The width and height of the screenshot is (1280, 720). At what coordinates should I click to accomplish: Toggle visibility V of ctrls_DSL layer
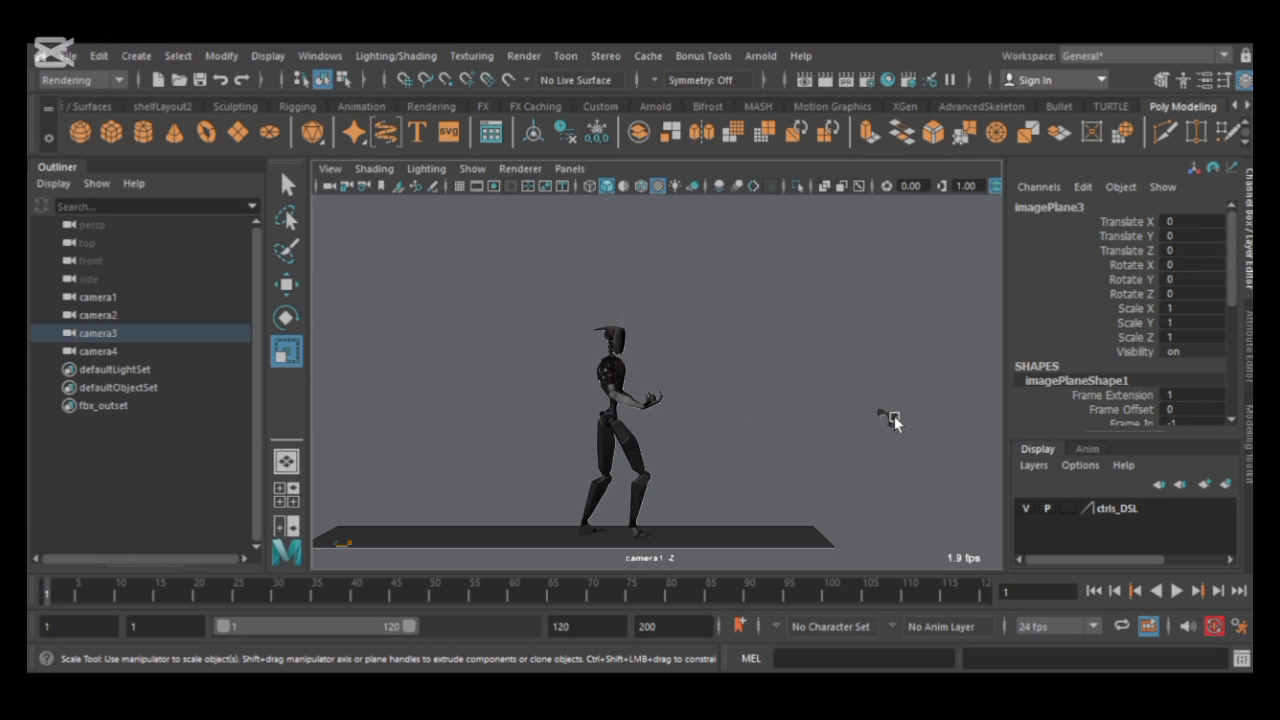(x=1025, y=508)
